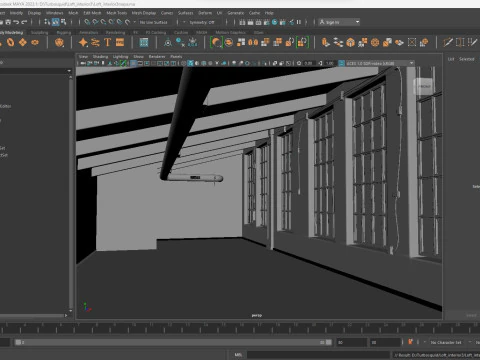Screen dimensions: 480x360
Task: Click the gamma value field
Action: click(x=330, y=63)
